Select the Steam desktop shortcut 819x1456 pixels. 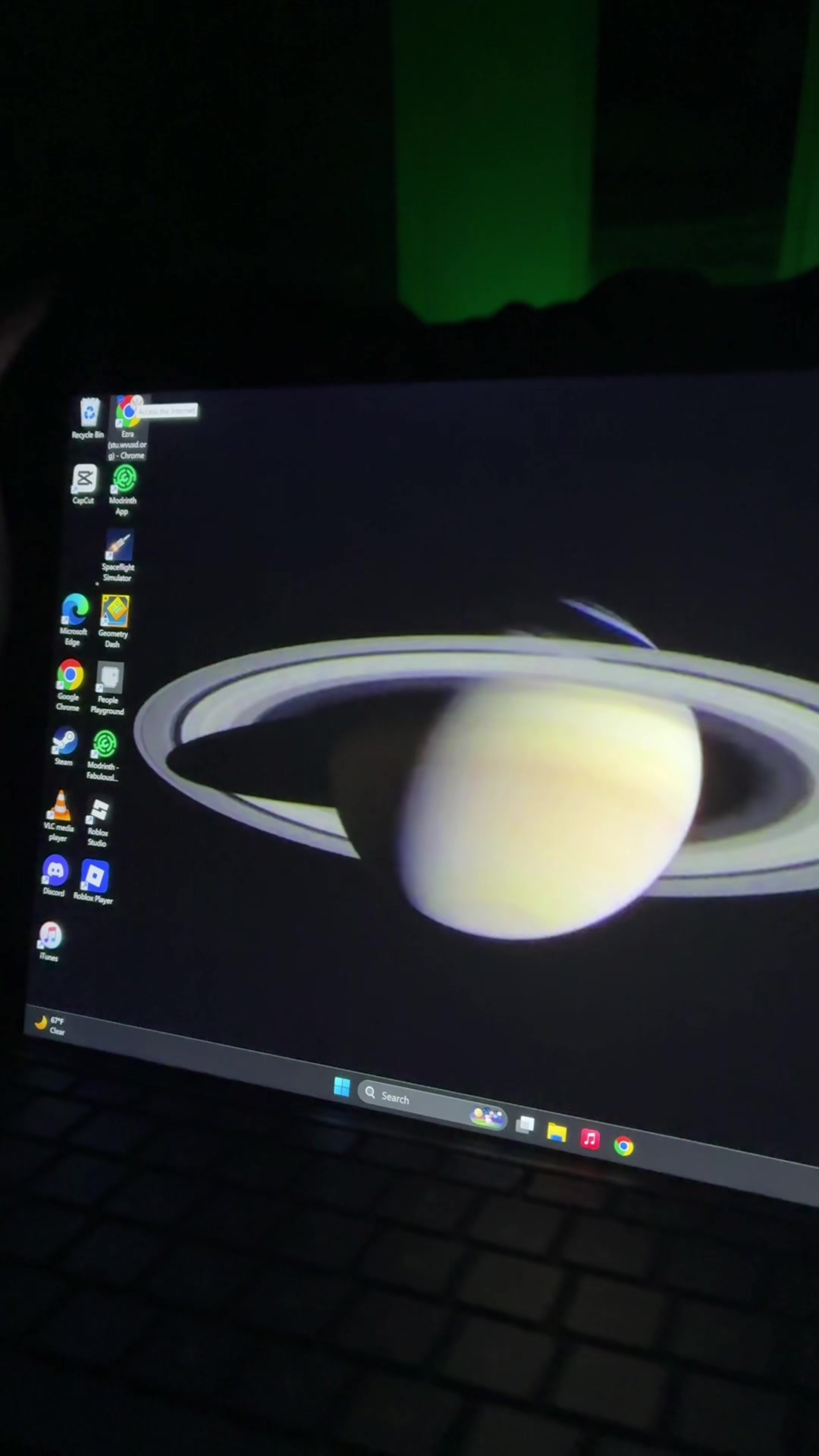pos(64,747)
